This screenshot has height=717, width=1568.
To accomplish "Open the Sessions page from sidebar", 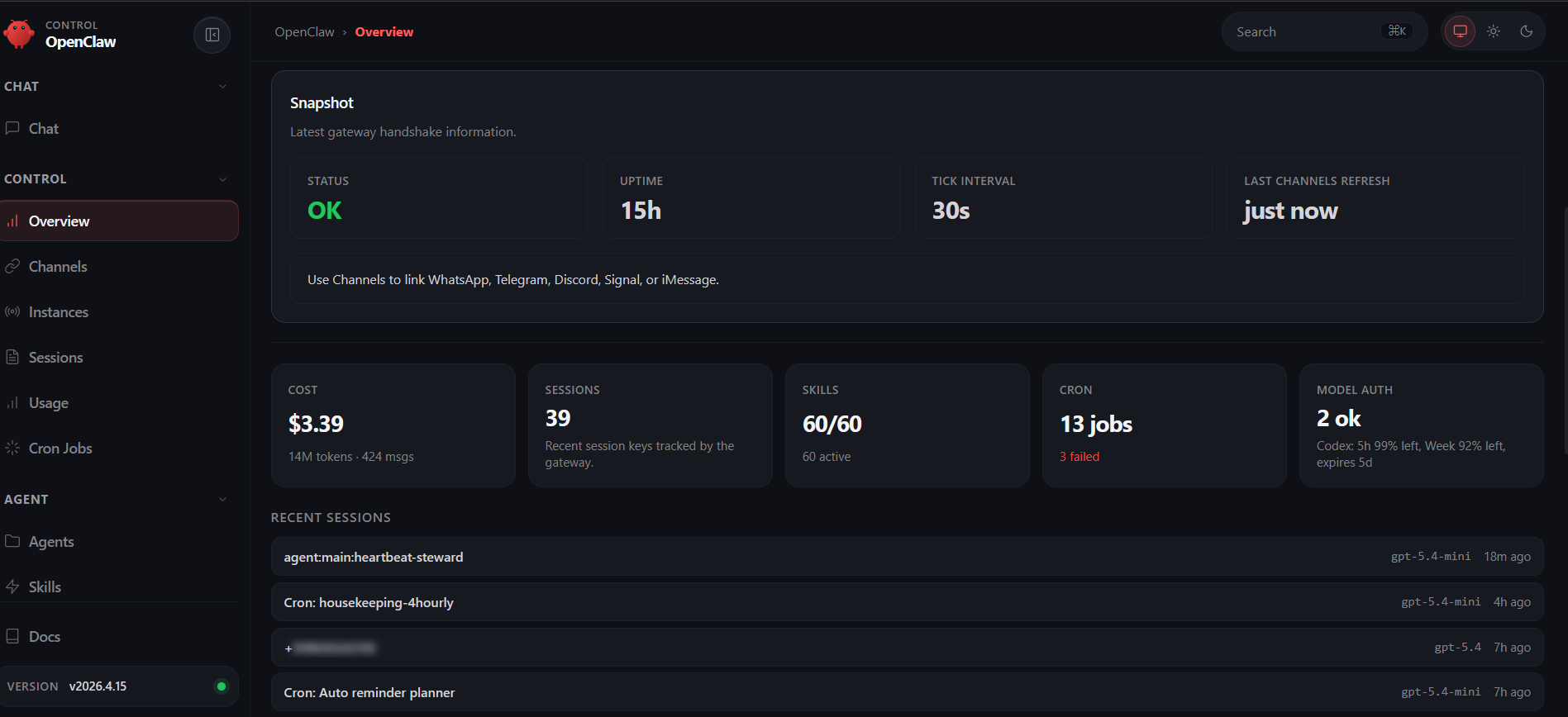I will coord(55,358).
